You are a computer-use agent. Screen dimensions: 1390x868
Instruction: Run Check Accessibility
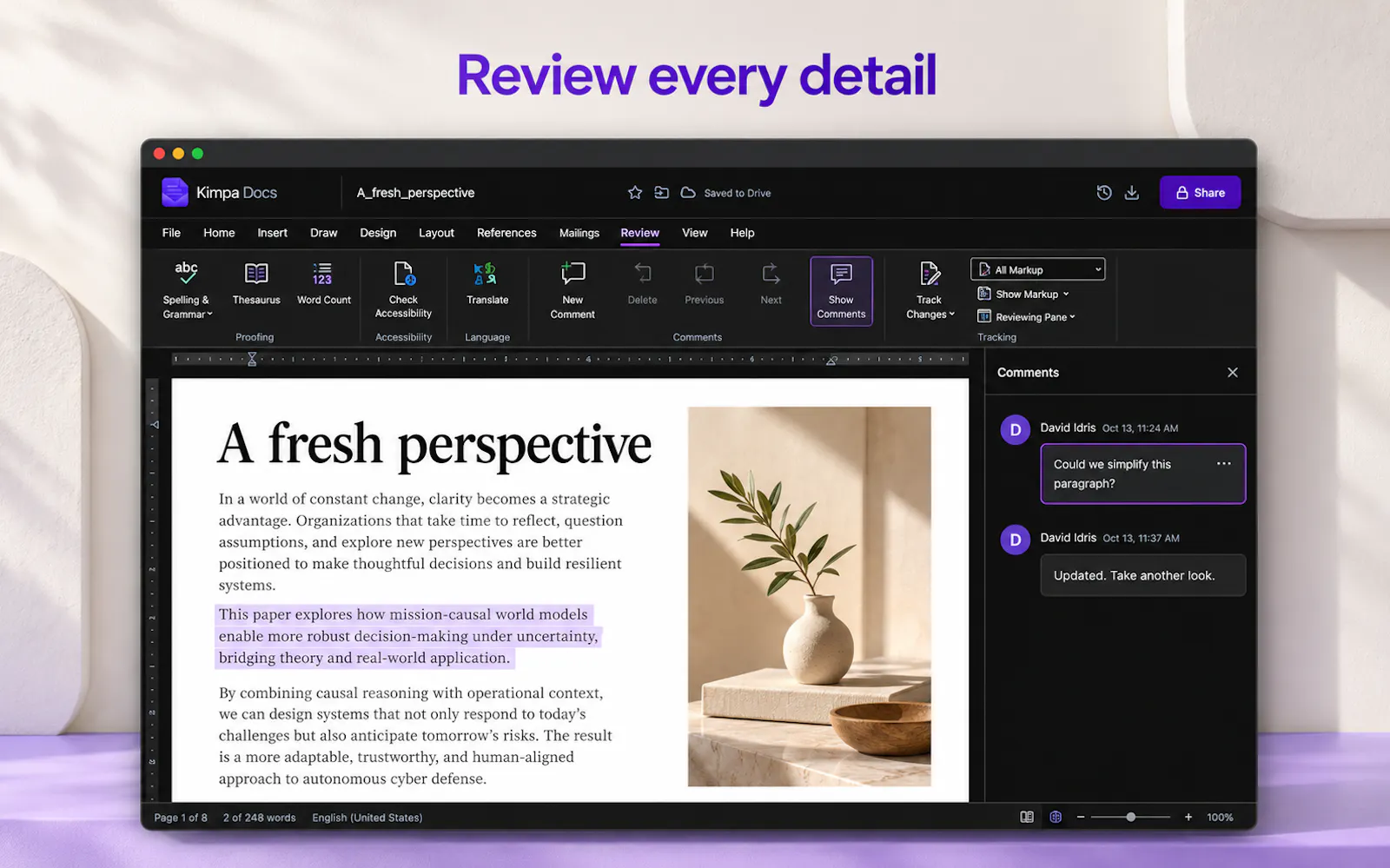[403, 290]
